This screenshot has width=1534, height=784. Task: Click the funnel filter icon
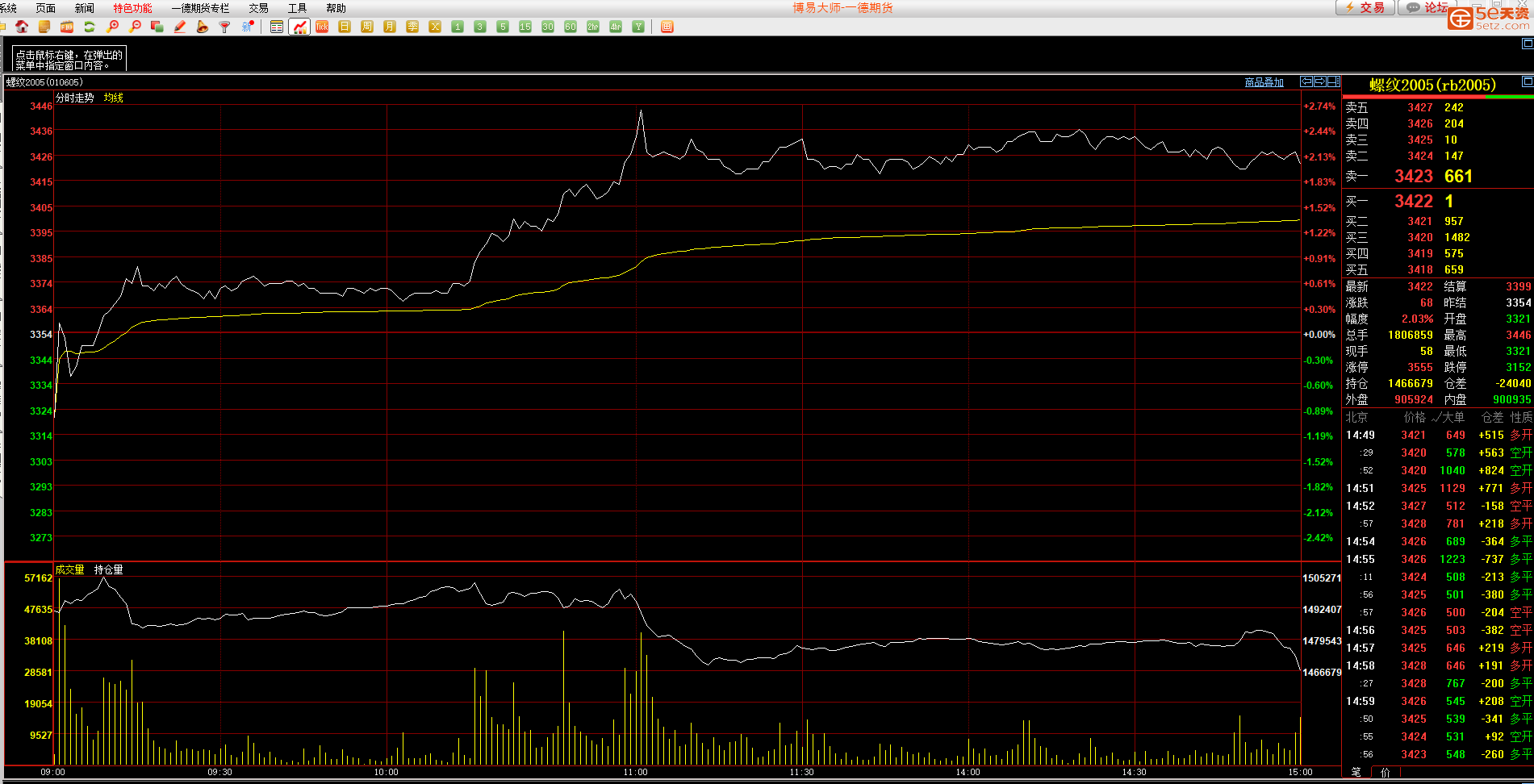tap(225, 27)
